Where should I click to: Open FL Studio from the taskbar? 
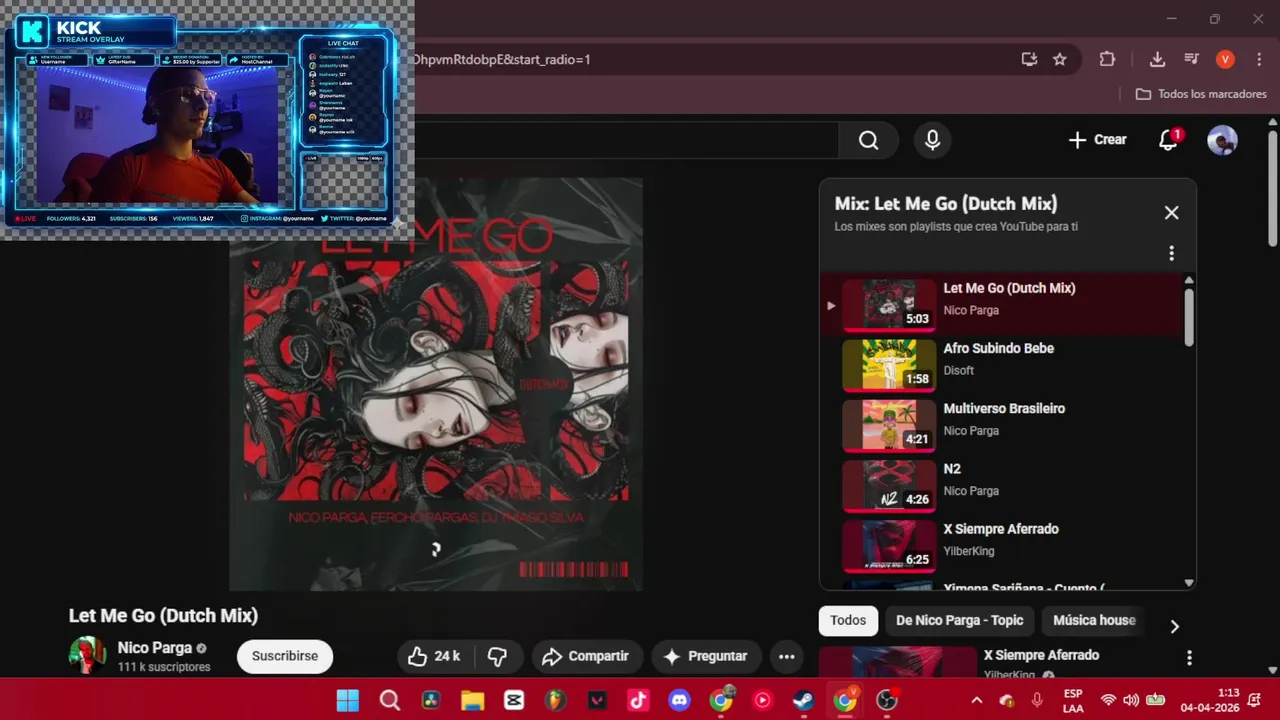tap(555, 700)
